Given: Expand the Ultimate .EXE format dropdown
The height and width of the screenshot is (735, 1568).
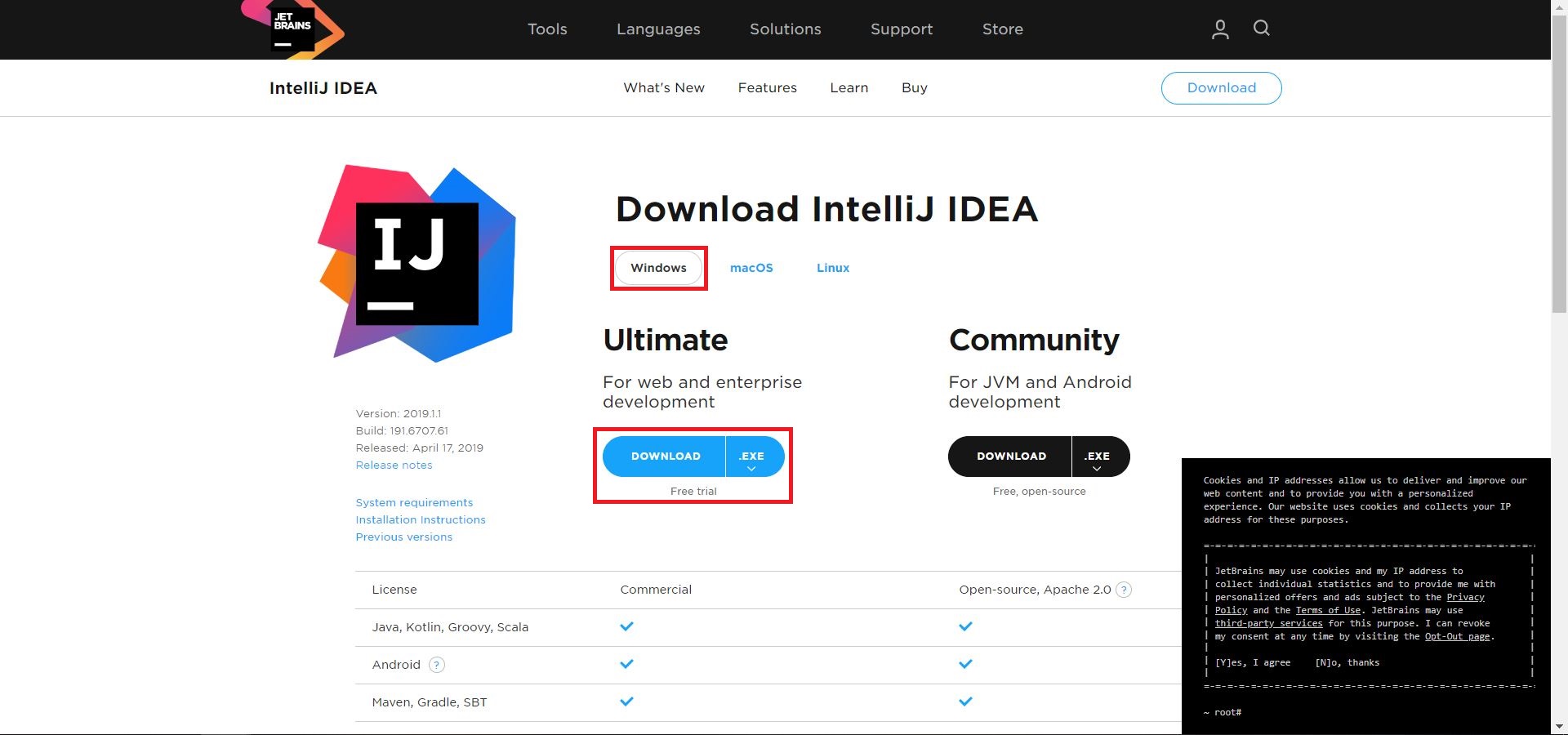Looking at the screenshot, I should [754, 457].
